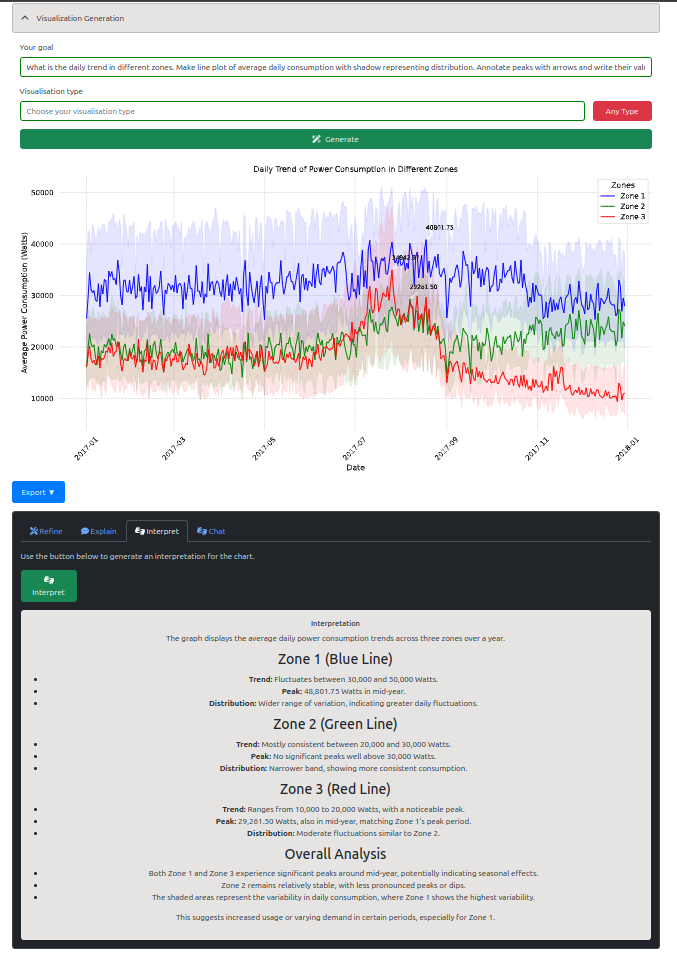Click the Refine tab's tools icon
The width and height of the screenshot is (677, 955).
[x=34, y=531]
